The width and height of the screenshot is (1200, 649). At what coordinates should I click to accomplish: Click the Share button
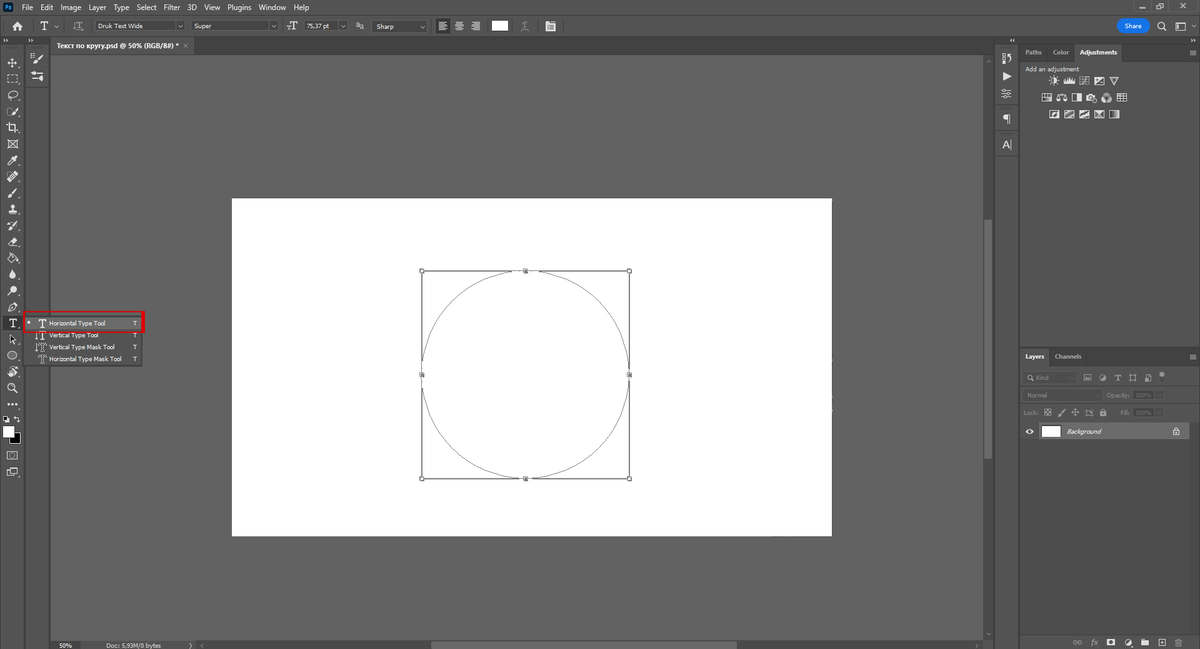1133,26
